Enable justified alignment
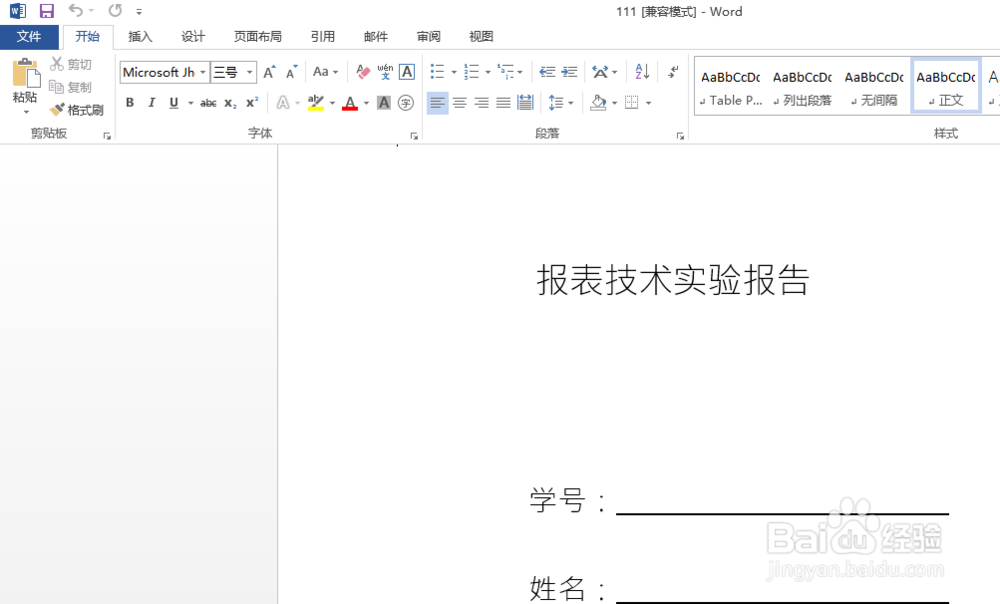Image resolution: width=1000 pixels, height=604 pixels. [503, 102]
